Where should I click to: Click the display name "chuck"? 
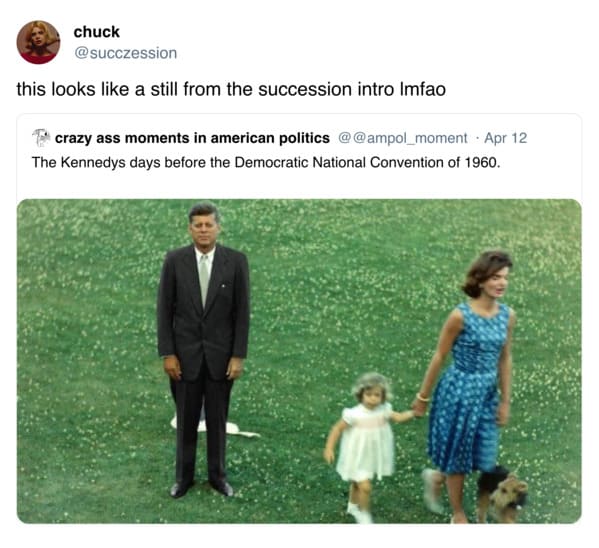96,32
